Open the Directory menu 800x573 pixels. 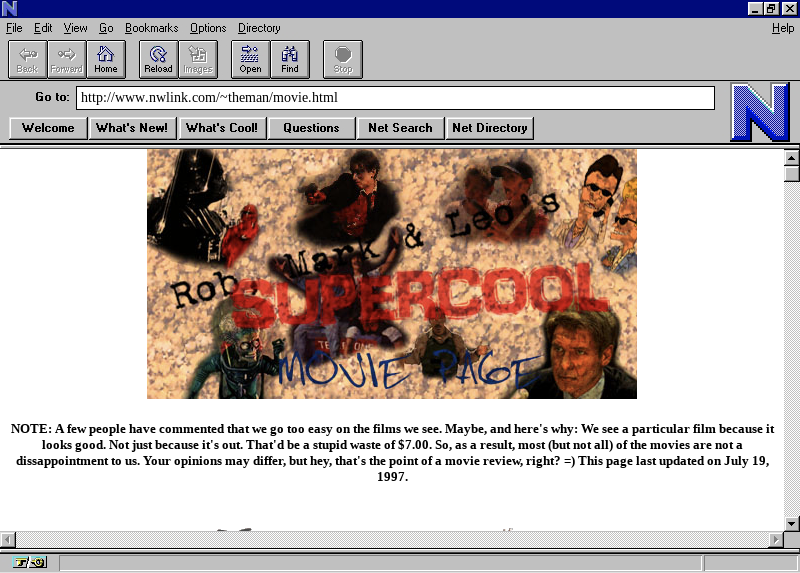click(x=259, y=28)
